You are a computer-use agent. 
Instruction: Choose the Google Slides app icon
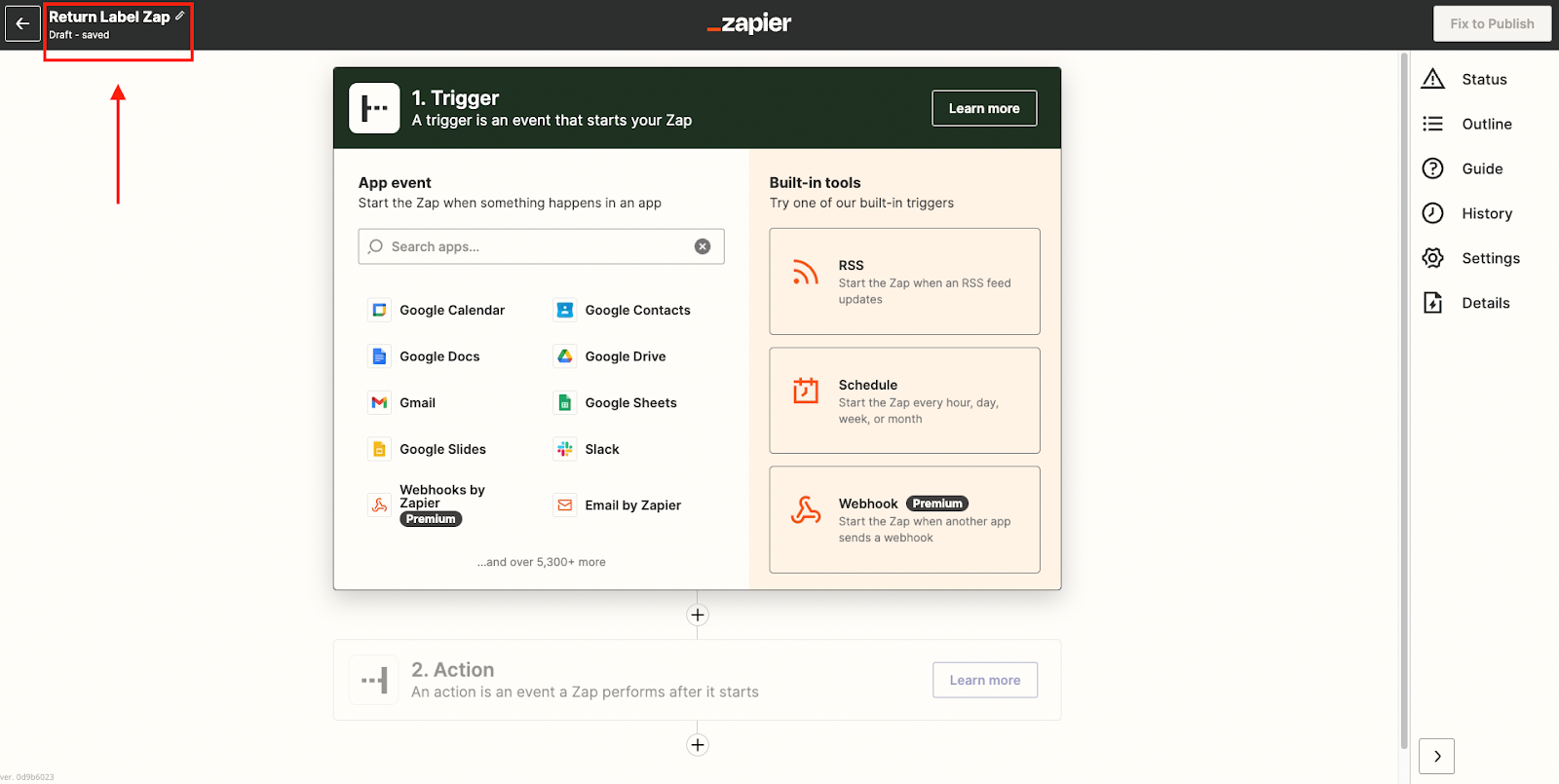coord(379,449)
